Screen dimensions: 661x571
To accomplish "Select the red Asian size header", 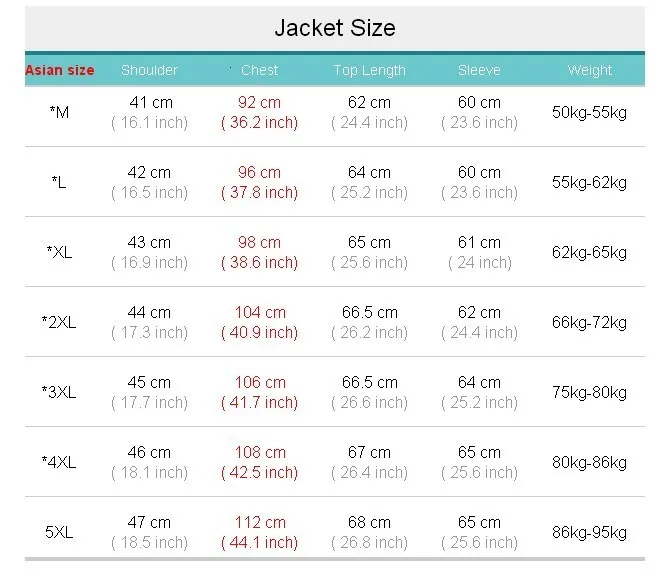I will (x=60, y=70).
